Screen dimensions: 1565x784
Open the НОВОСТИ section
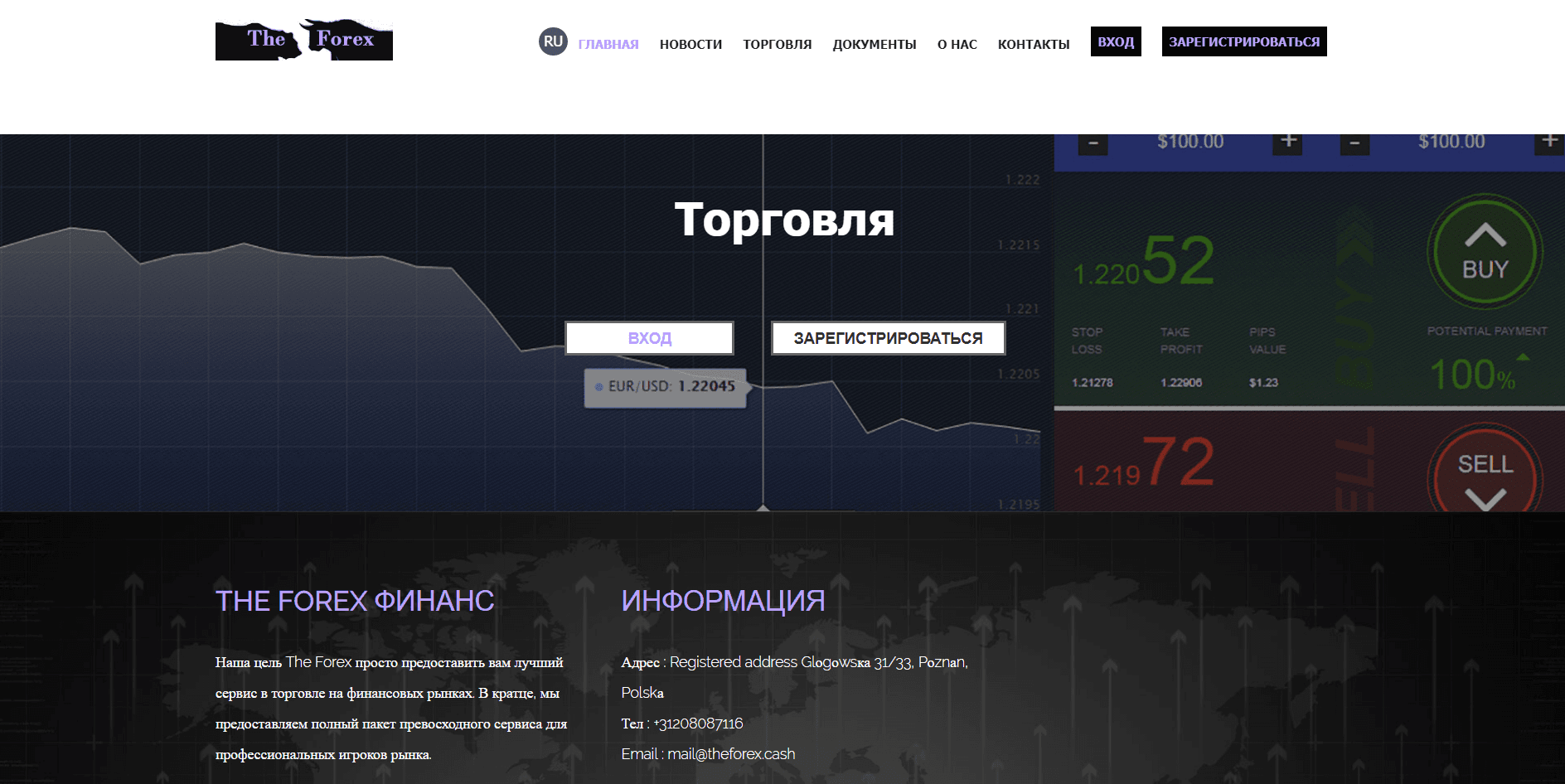point(690,44)
